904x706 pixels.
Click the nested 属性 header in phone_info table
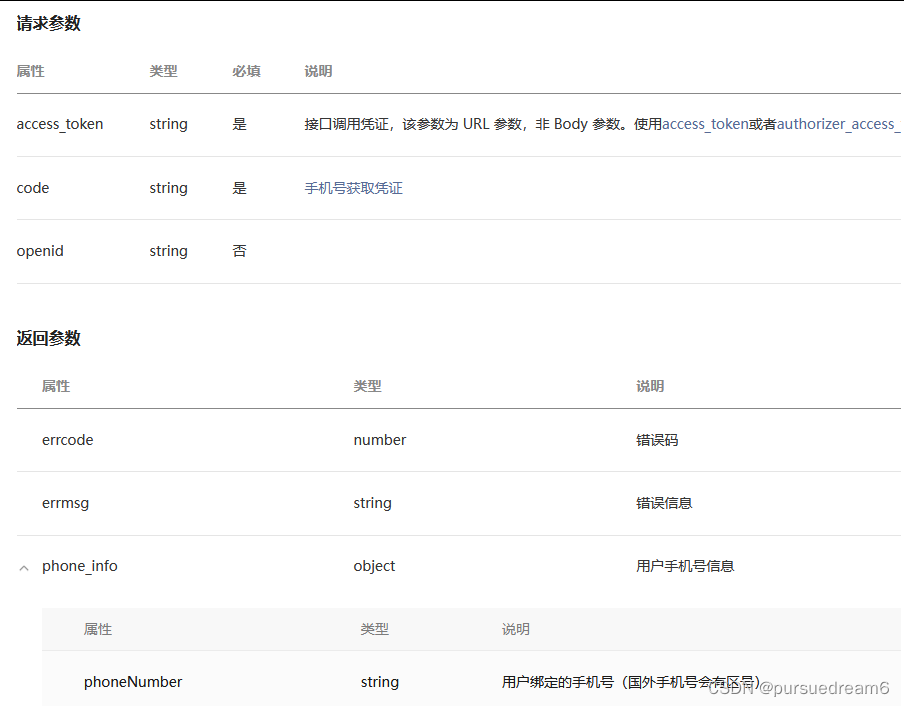(x=98, y=629)
